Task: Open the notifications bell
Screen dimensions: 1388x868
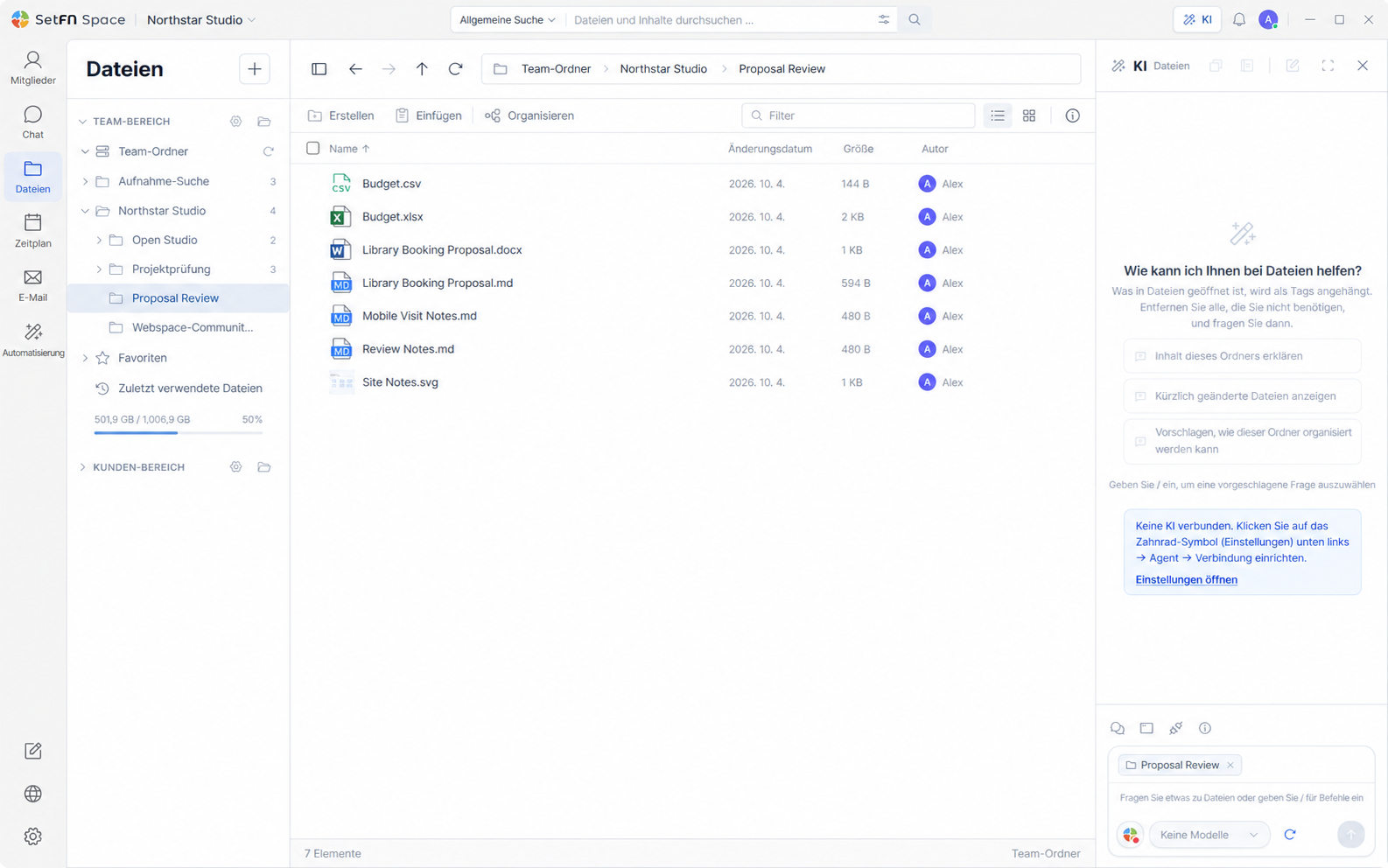Action: point(1239,19)
